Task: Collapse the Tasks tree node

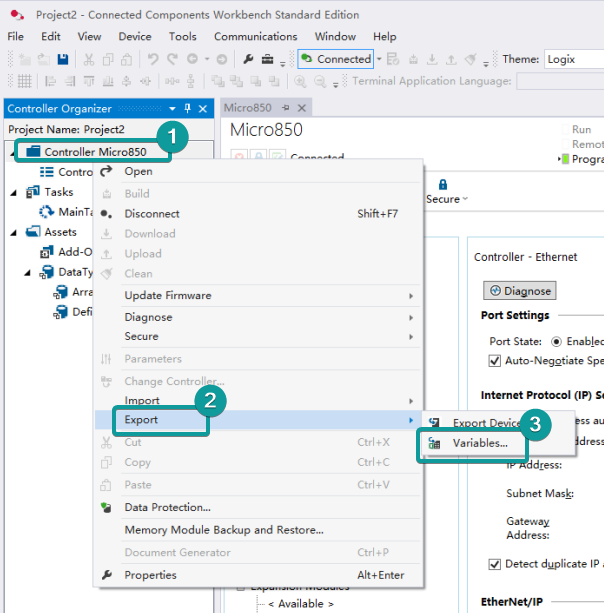Action: (x=14, y=192)
